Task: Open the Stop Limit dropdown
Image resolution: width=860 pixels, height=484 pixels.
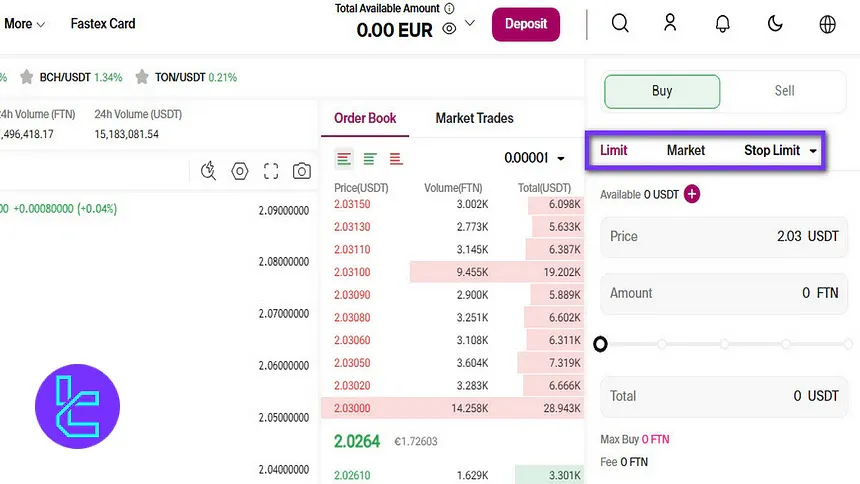Action: point(780,150)
